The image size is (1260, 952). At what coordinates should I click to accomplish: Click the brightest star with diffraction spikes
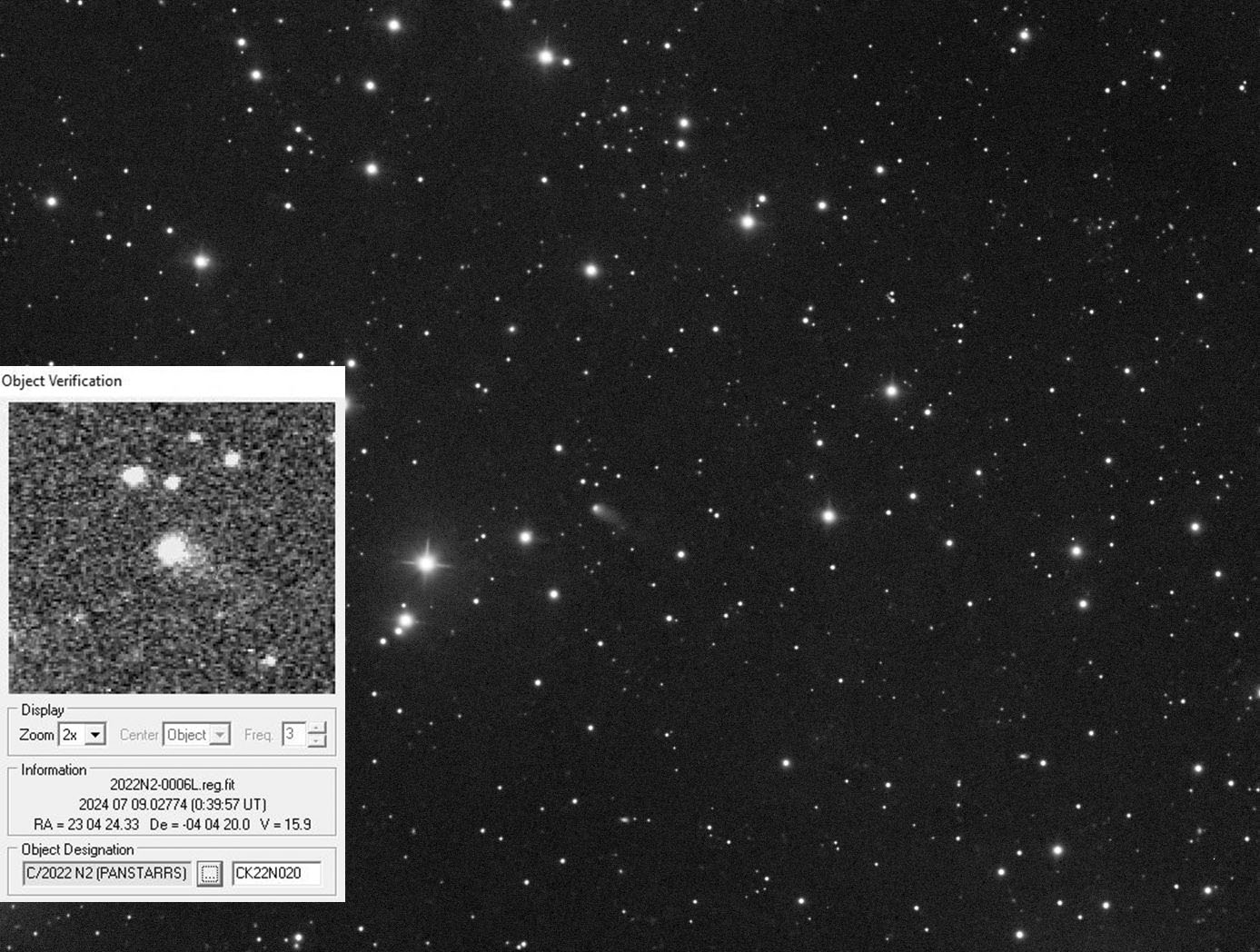426,563
